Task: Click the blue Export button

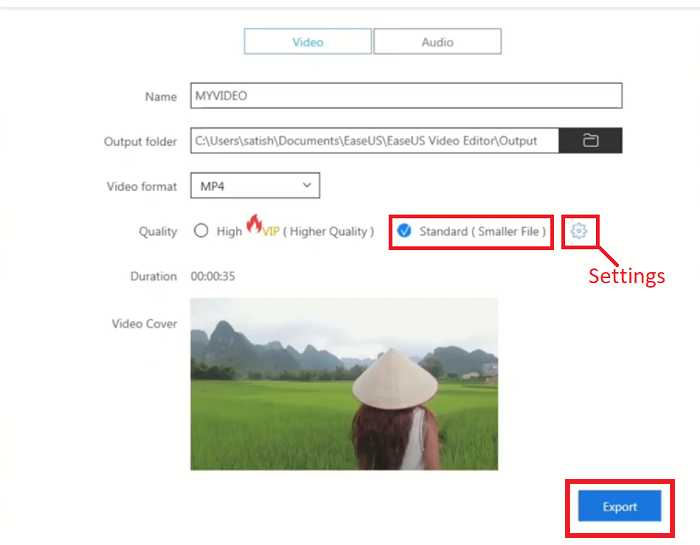Action: 620,506
